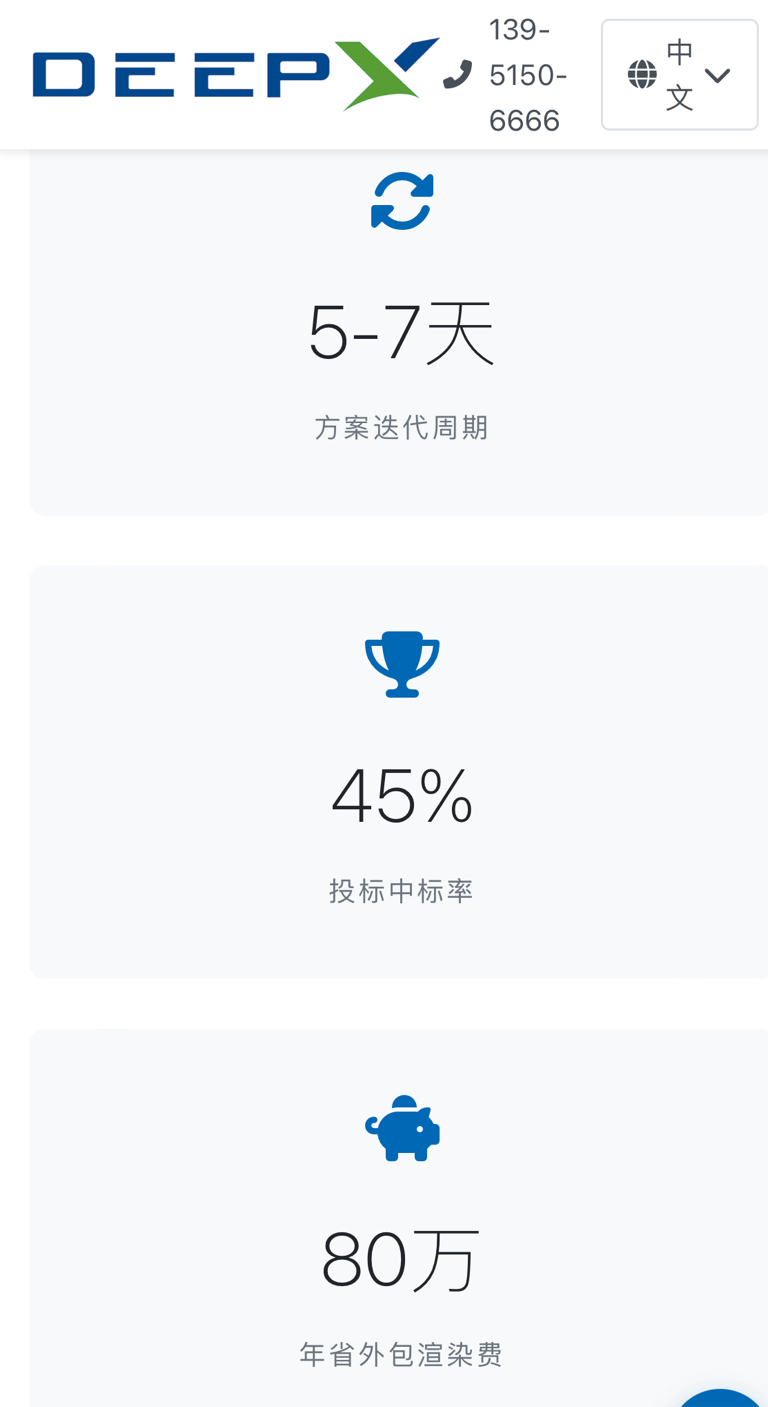Click the 5-7天 statistic

(401, 334)
